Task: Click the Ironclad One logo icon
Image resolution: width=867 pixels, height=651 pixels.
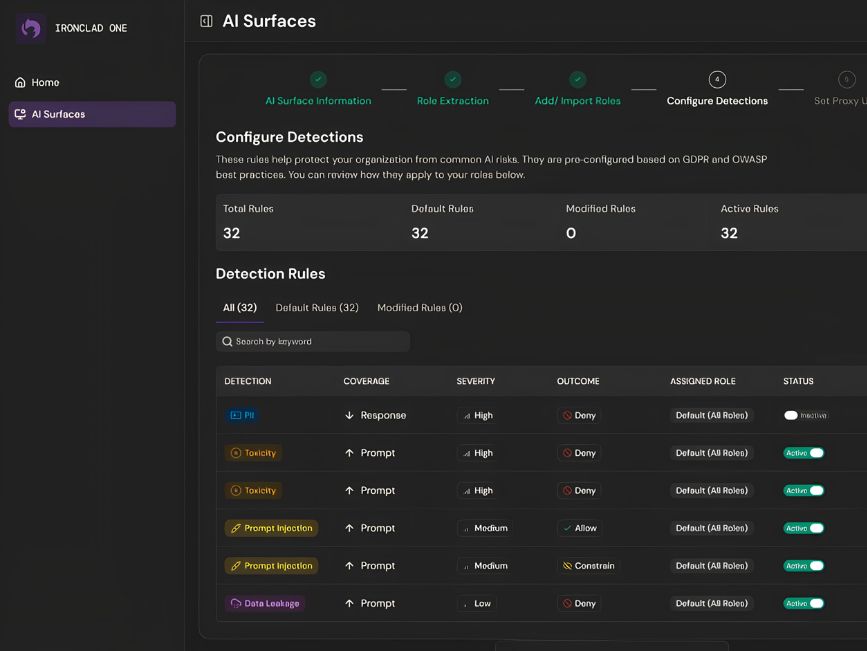Action: pyautogui.click(x=31, y=28)
